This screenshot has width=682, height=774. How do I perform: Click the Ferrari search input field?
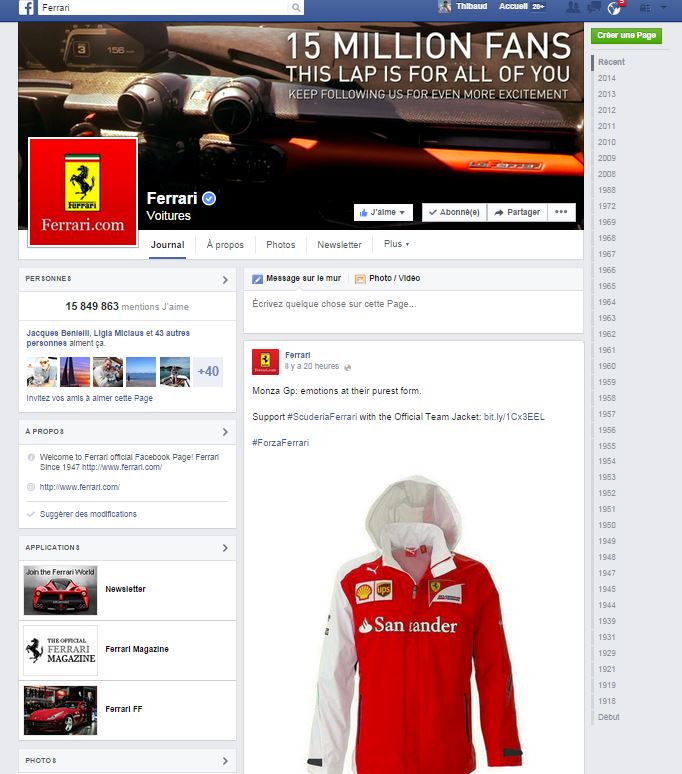[x=164, y=7]
